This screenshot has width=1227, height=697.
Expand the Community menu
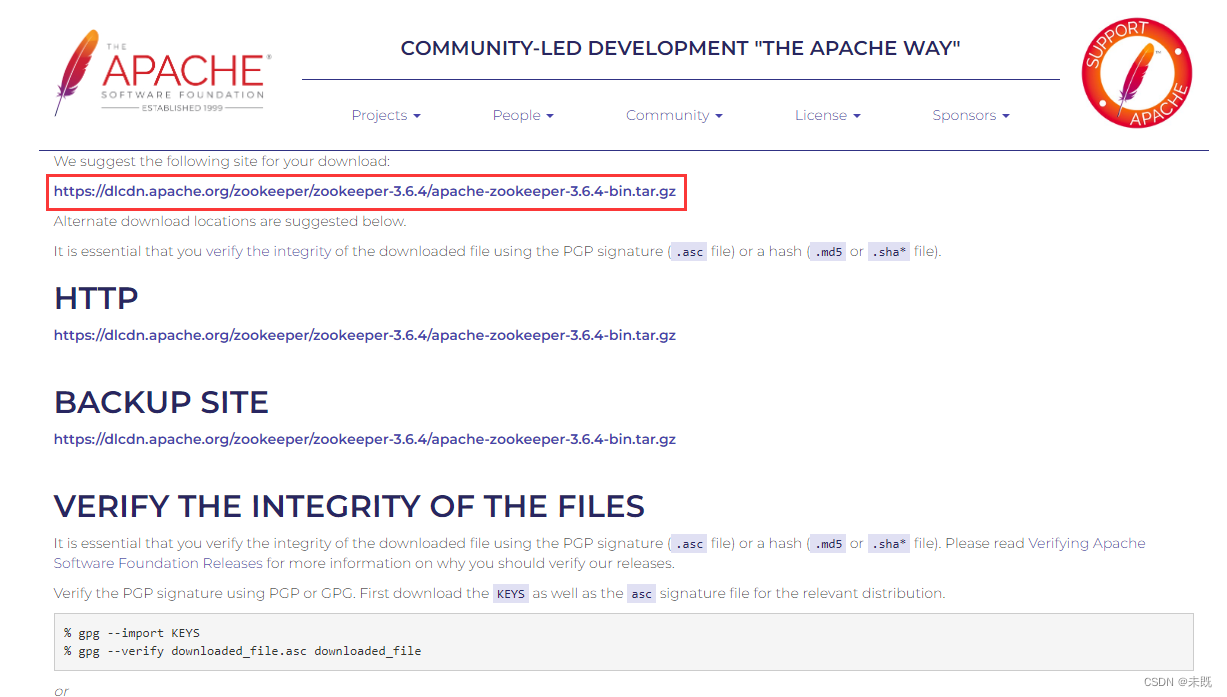point(674,115)
